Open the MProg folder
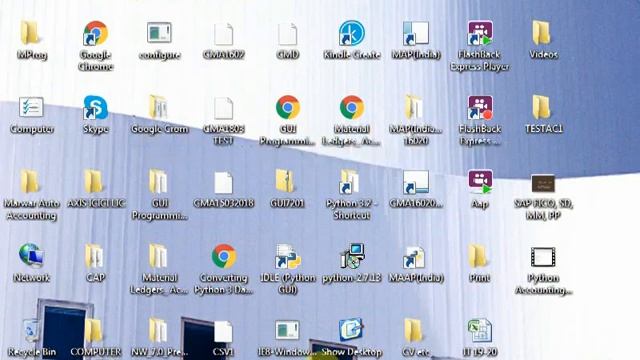Screen dimensions: 640x360 (x=31, y=33)
